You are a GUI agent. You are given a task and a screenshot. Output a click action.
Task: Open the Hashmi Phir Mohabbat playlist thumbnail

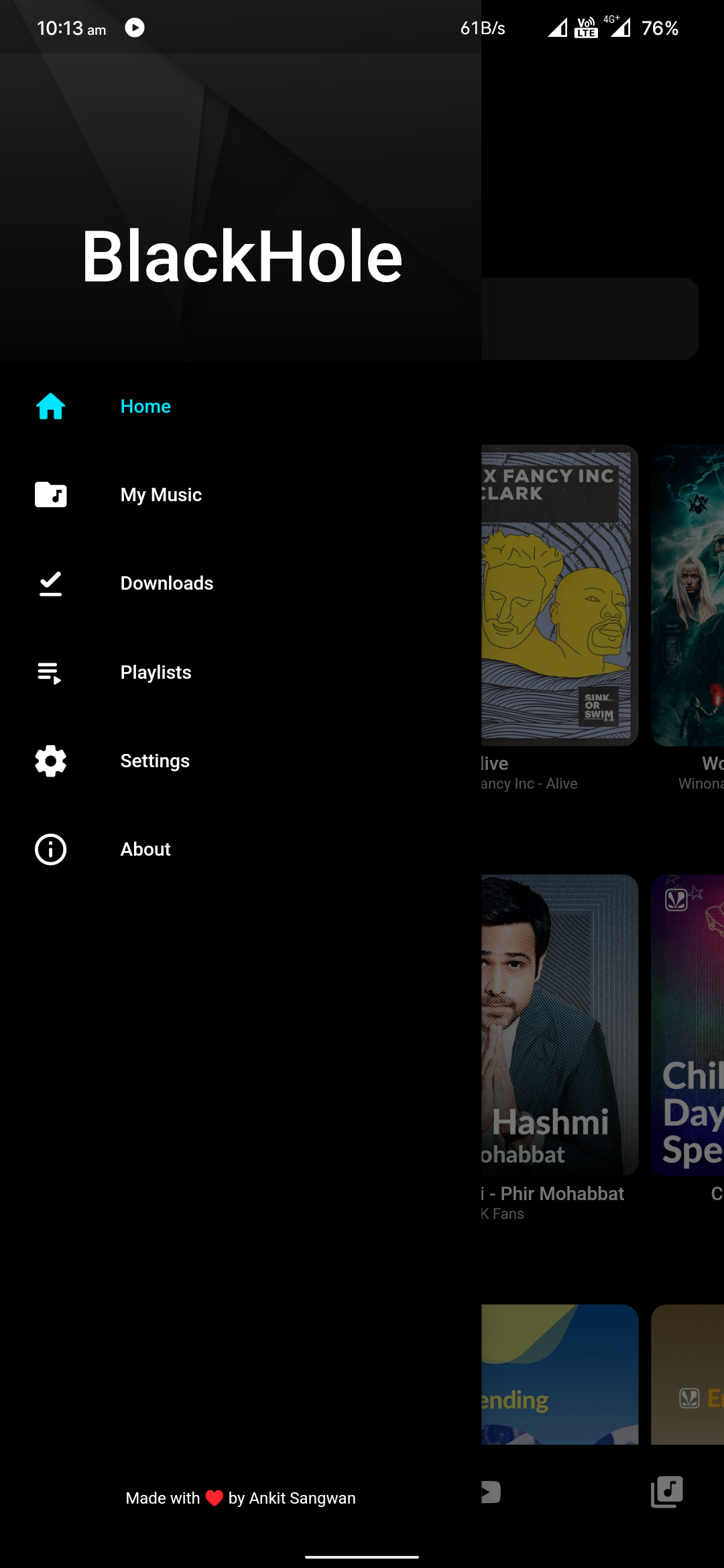point(560,1025)
